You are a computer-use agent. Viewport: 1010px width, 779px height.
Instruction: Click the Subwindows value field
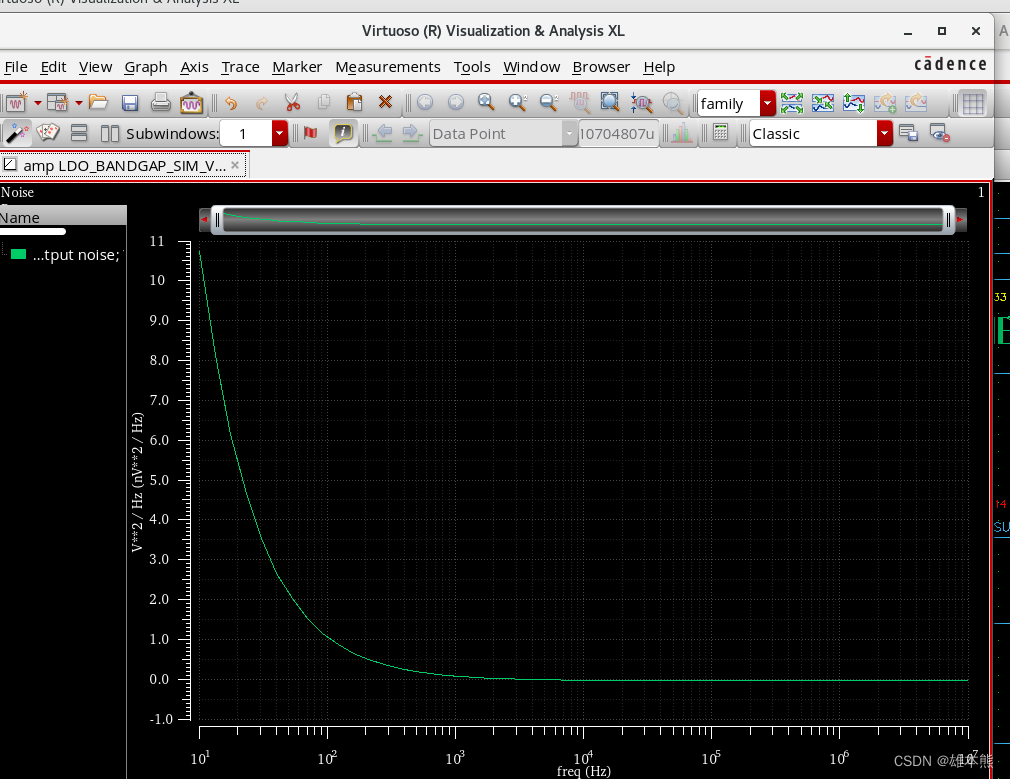(245, 133)
